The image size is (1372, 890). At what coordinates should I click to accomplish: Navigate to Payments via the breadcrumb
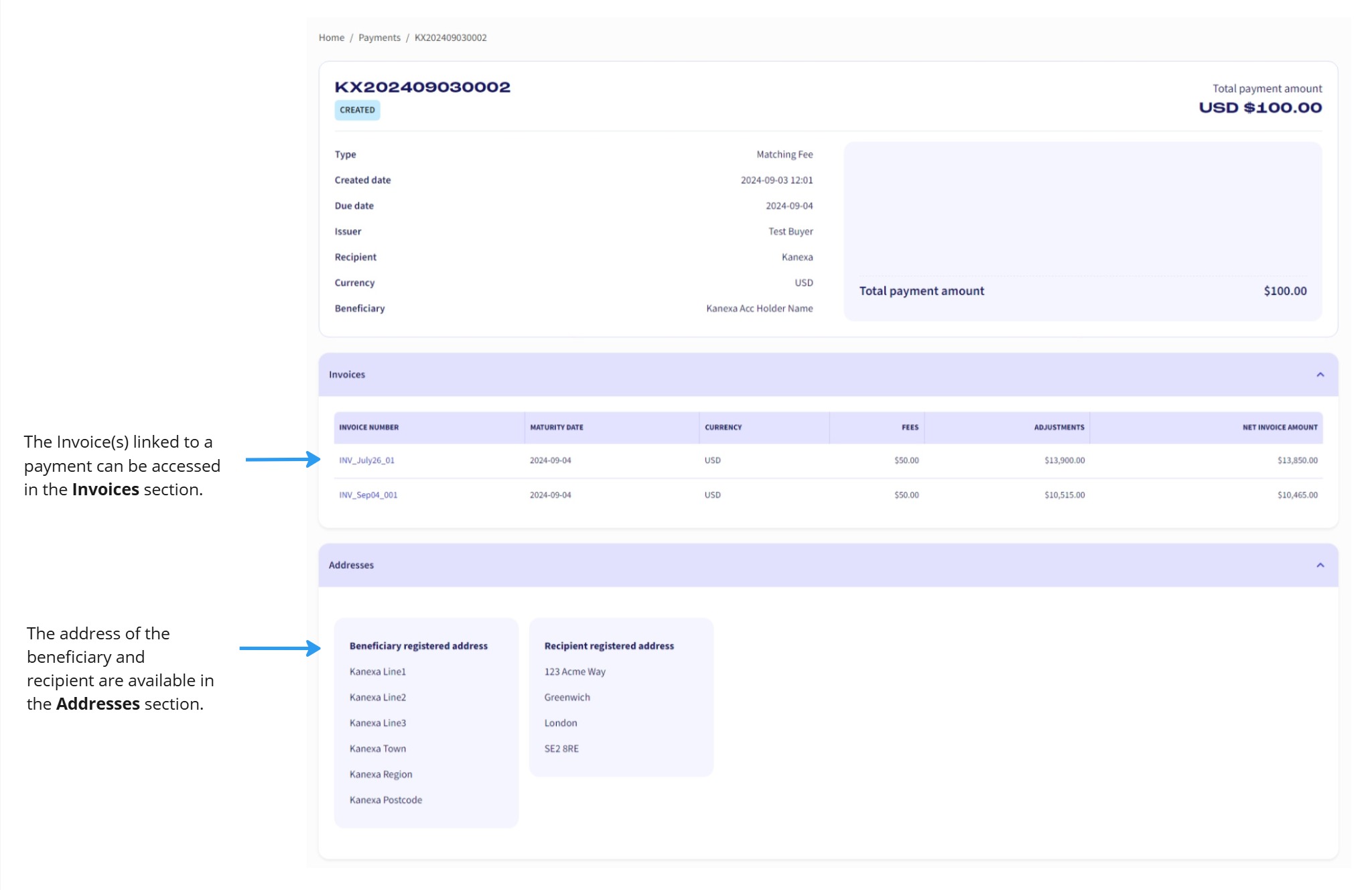click(x=379, y=38)
